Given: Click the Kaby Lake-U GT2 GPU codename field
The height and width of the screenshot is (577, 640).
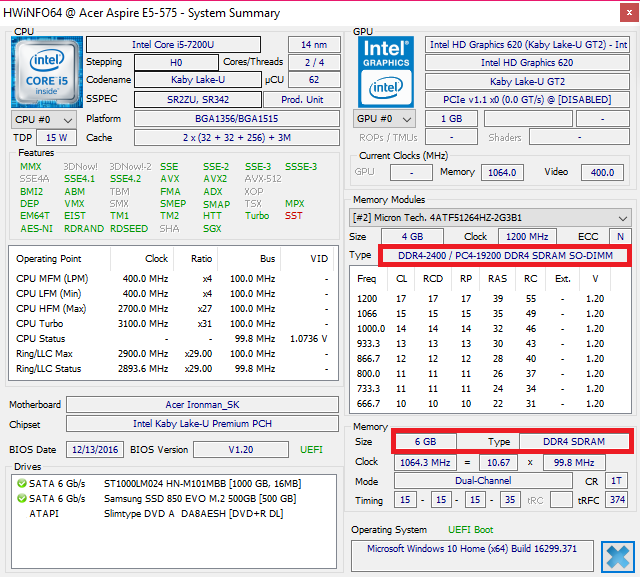Looking at the screenshot, I should point(527,81).
